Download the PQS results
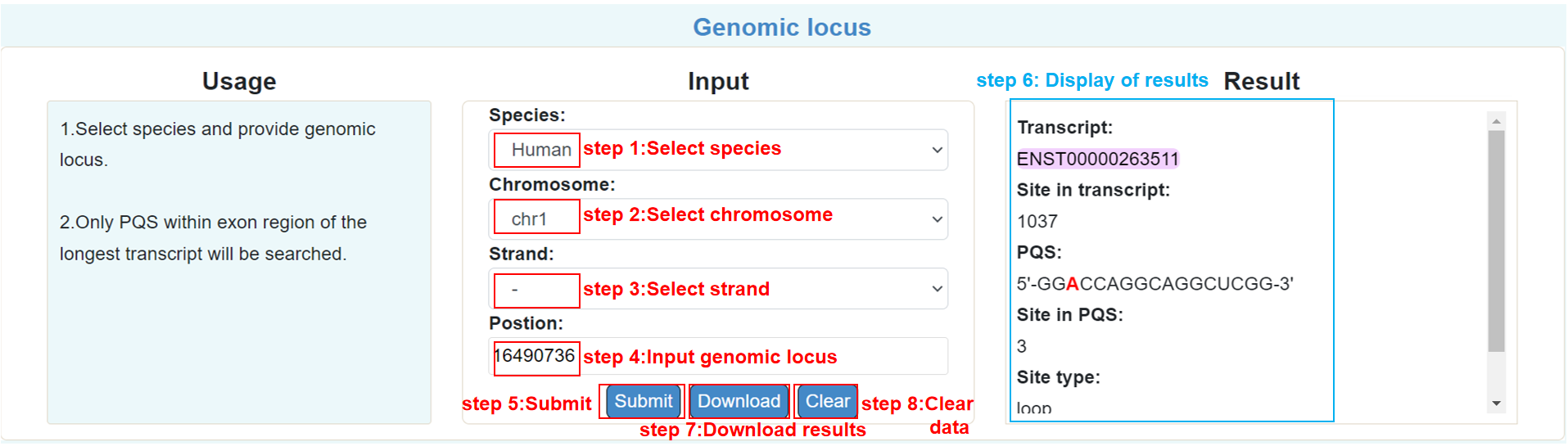The image size is (1568, 446). point(739,401)
